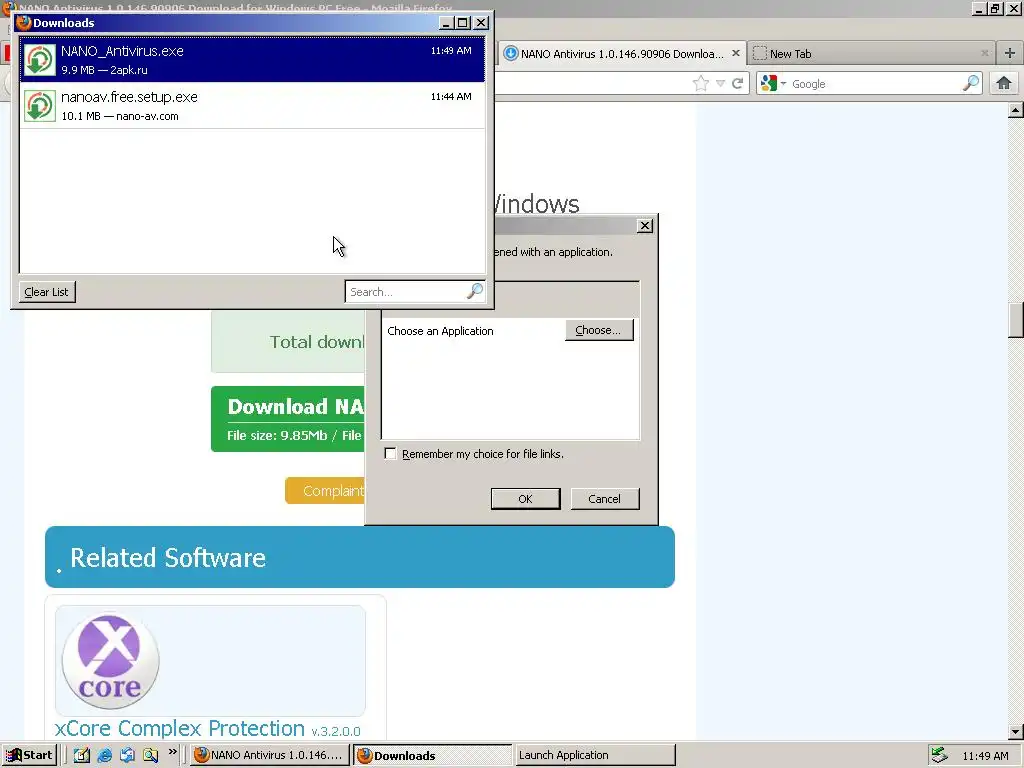Image resolution: width=1024 pixels, height=768 pixels.
Task: Click the NANO_Antivirus.exe download file icon
Action: (40, 59)
